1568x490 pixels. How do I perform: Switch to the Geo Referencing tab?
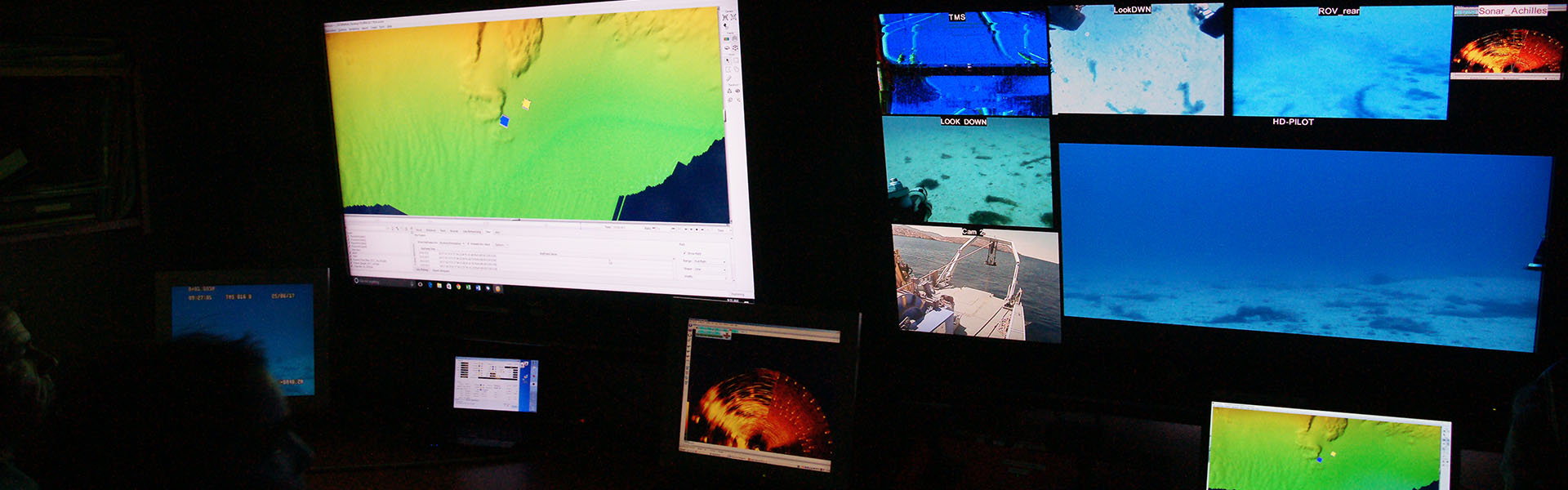tap(472, 232)
